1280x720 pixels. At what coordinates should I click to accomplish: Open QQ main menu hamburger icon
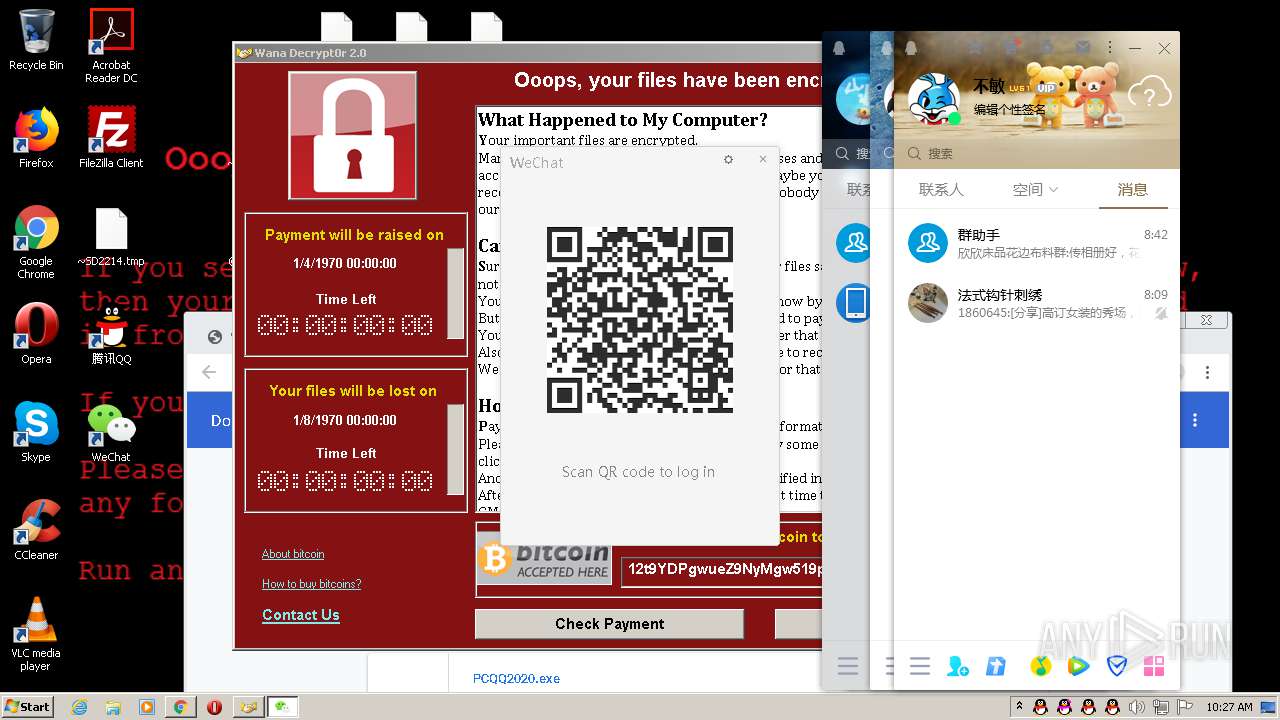(x=920, y=666)
